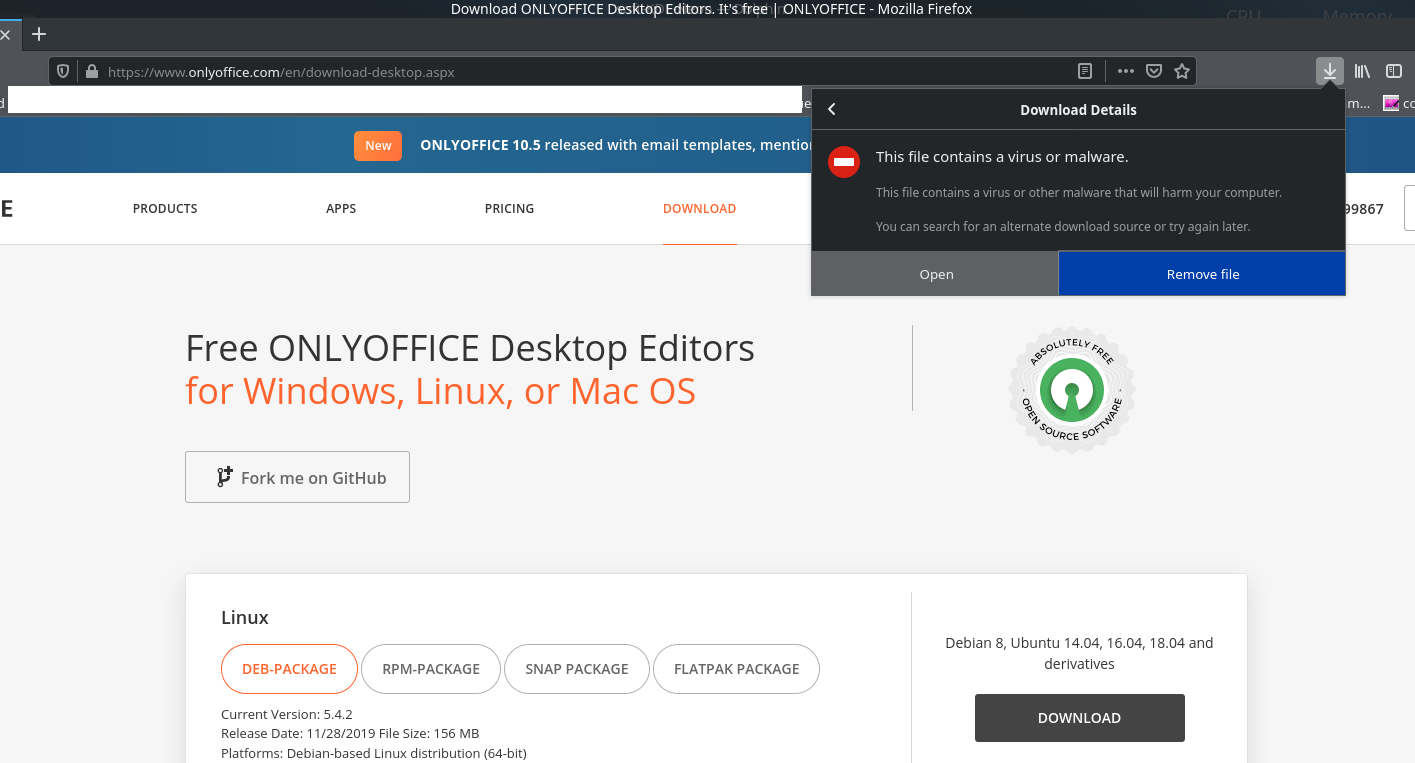Open the file despite the virus warning
Viewport: 1415px width, 763px height.
pos(935,273)
